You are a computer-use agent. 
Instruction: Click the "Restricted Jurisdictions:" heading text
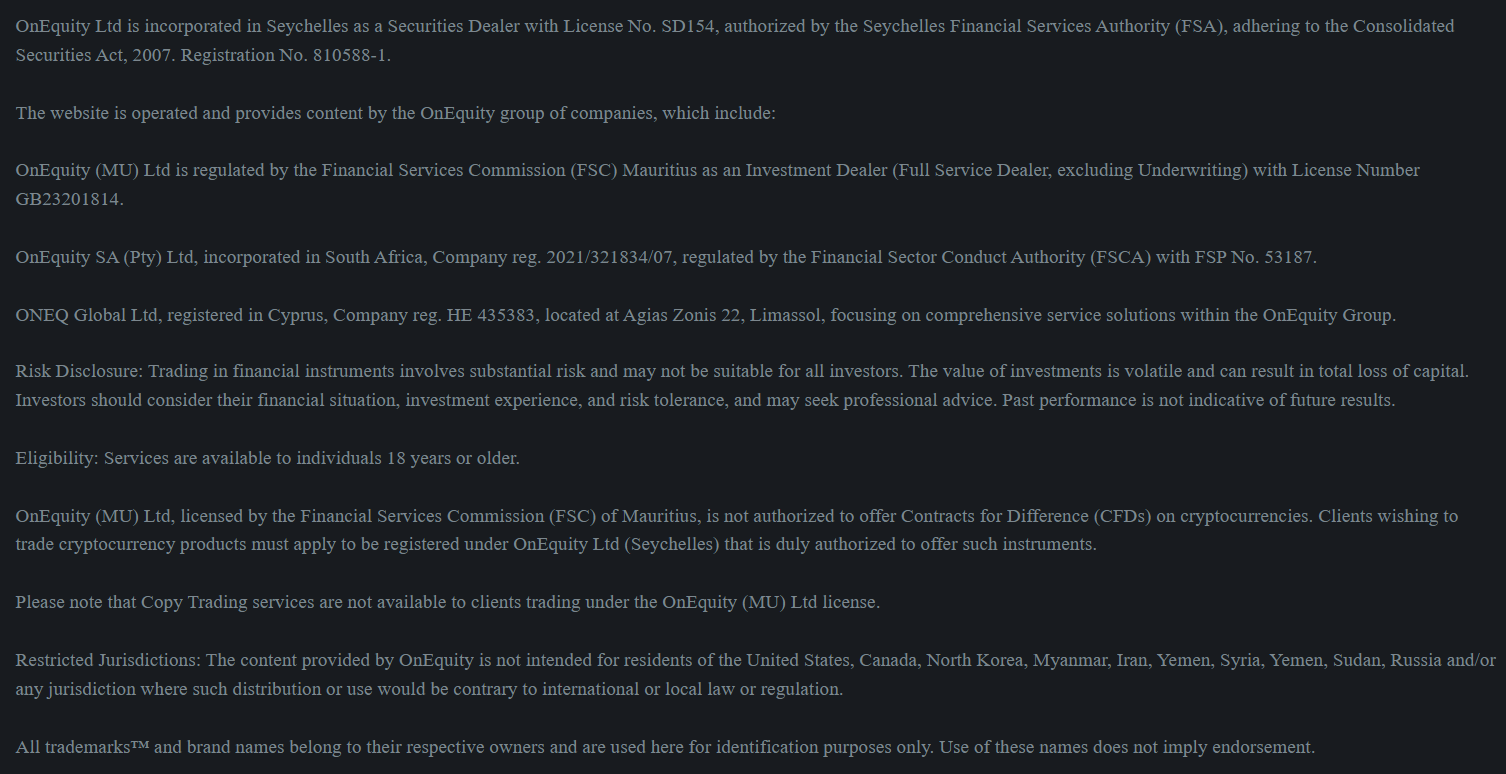point(108,660)
